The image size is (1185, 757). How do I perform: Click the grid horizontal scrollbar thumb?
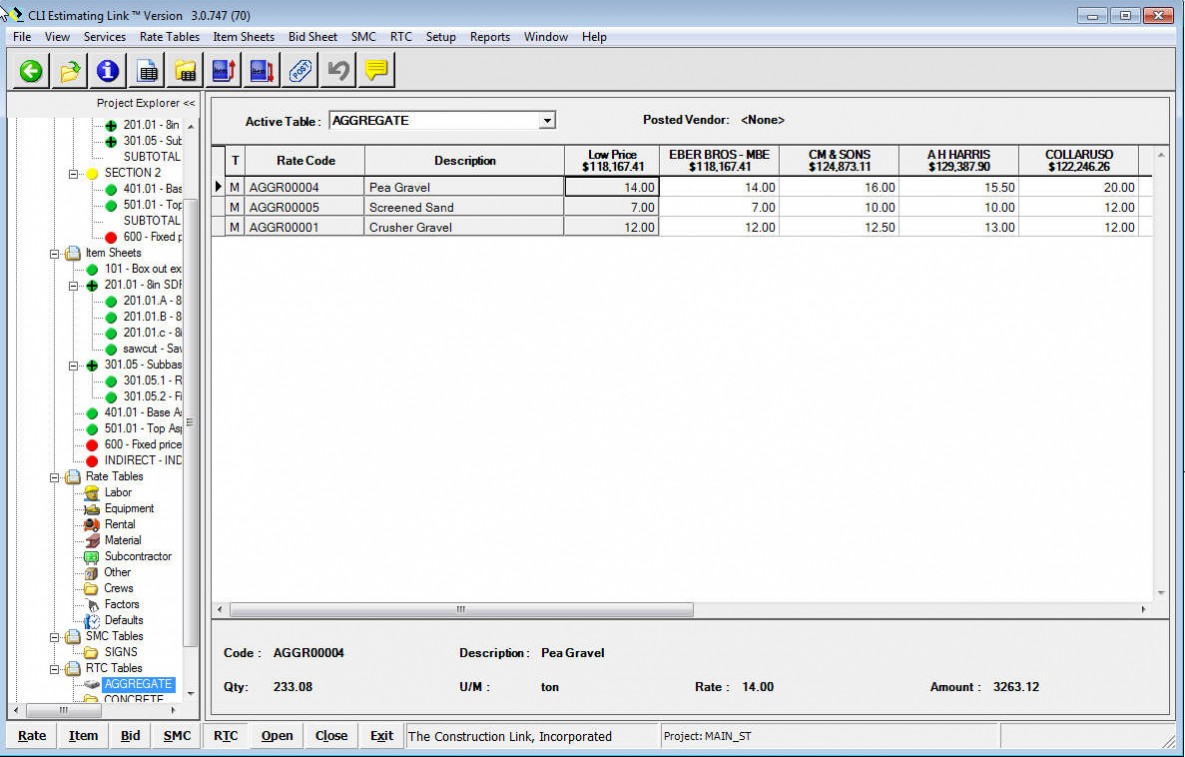461,609
